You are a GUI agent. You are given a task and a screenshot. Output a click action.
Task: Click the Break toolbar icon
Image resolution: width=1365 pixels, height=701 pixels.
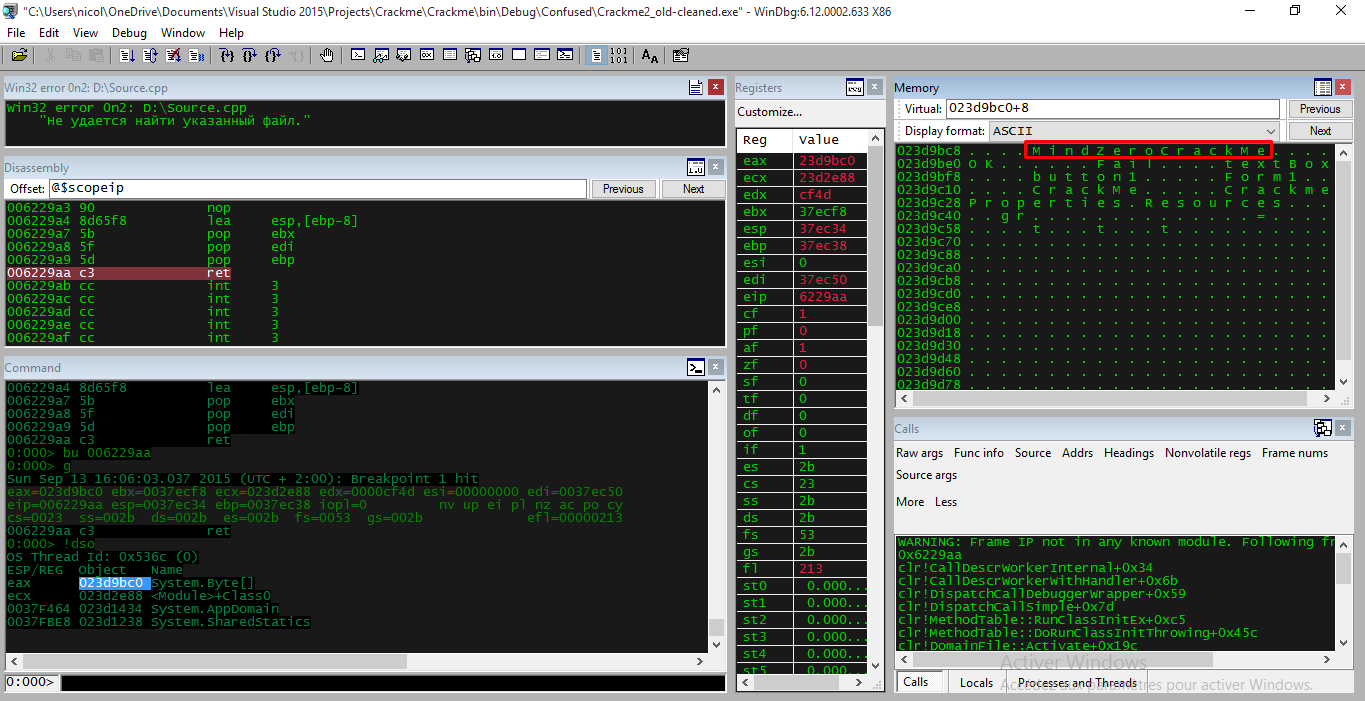(x=196, y=56)
